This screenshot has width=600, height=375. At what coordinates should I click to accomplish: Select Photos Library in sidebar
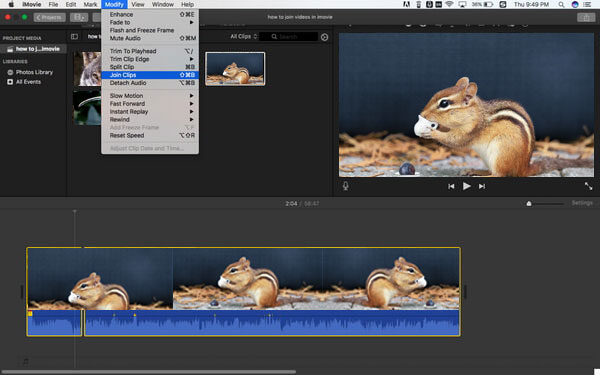point(34,72)
